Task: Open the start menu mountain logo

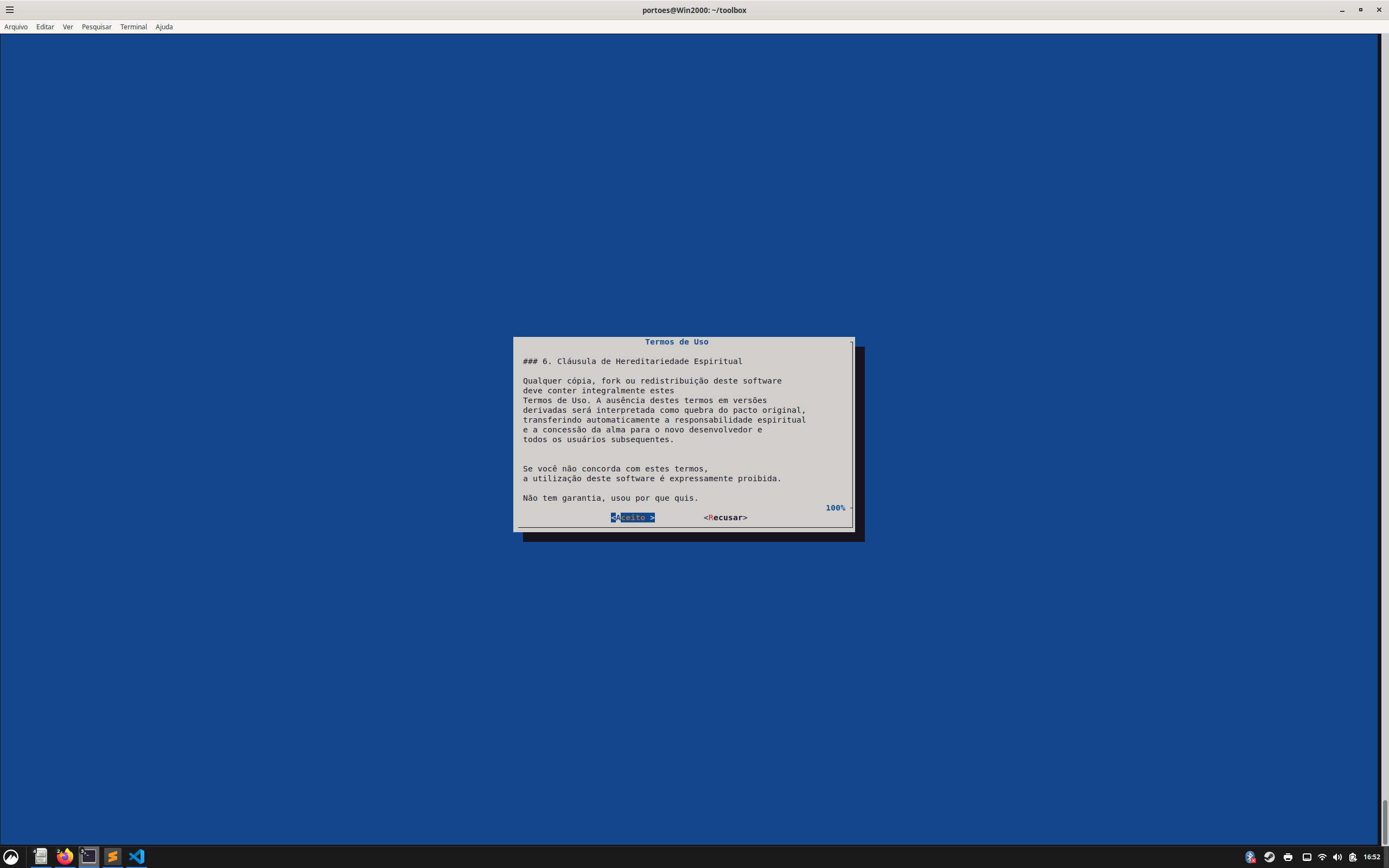Action: (11, 857)
